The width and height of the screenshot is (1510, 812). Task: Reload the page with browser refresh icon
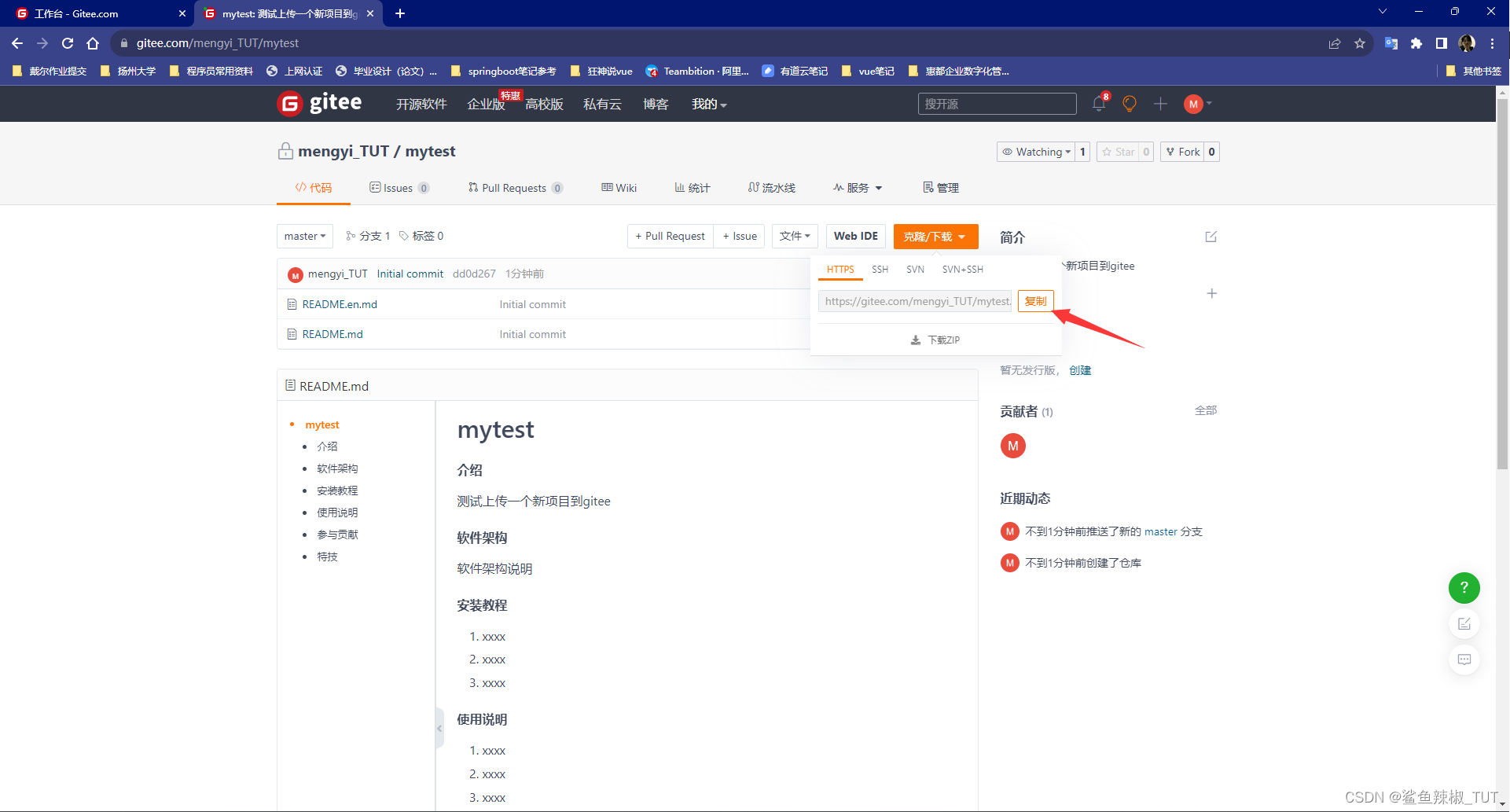pyautogui.click(x=68, y=43)
